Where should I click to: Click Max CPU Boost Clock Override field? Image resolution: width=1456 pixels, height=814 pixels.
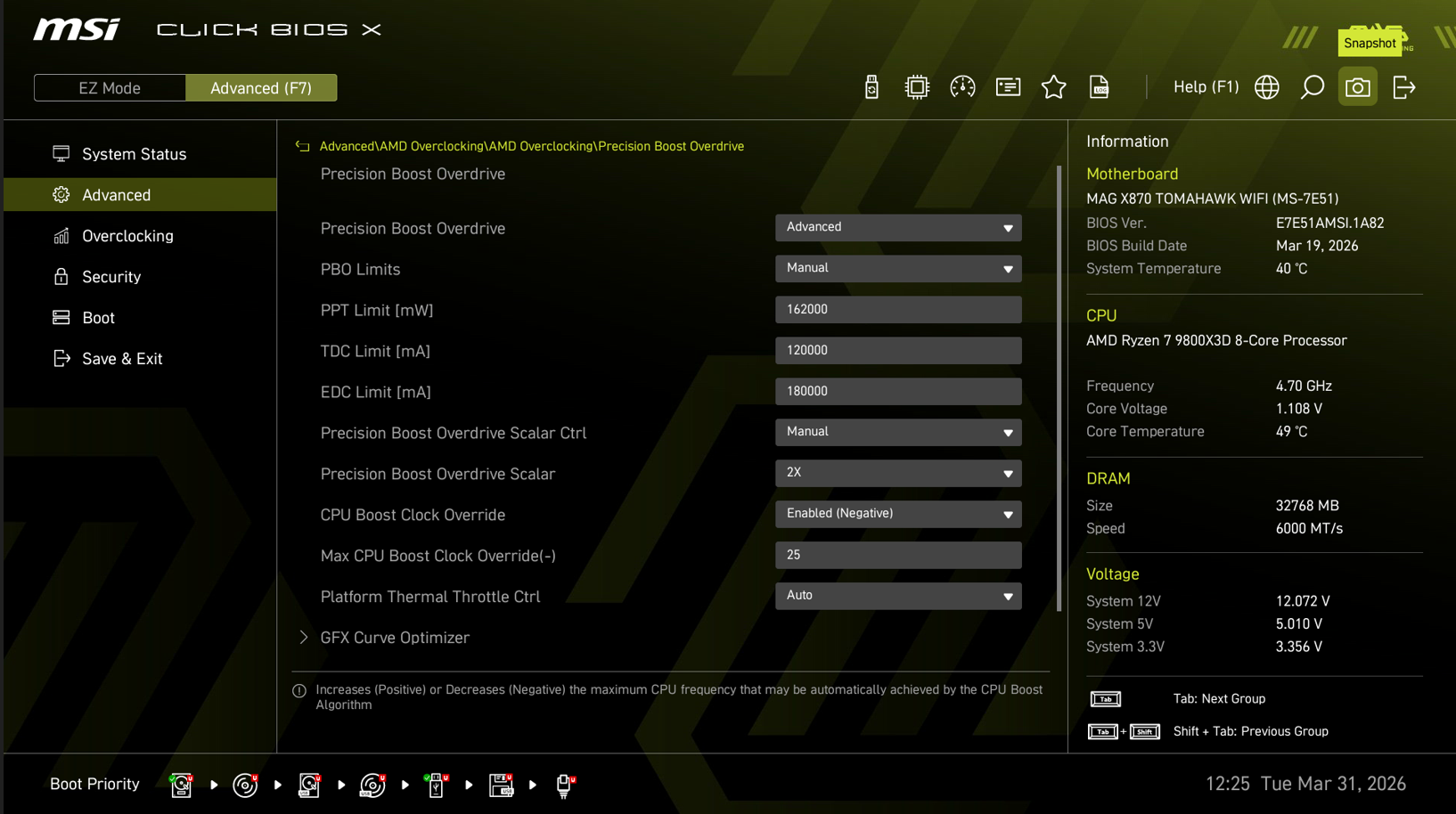click(898, 556)
